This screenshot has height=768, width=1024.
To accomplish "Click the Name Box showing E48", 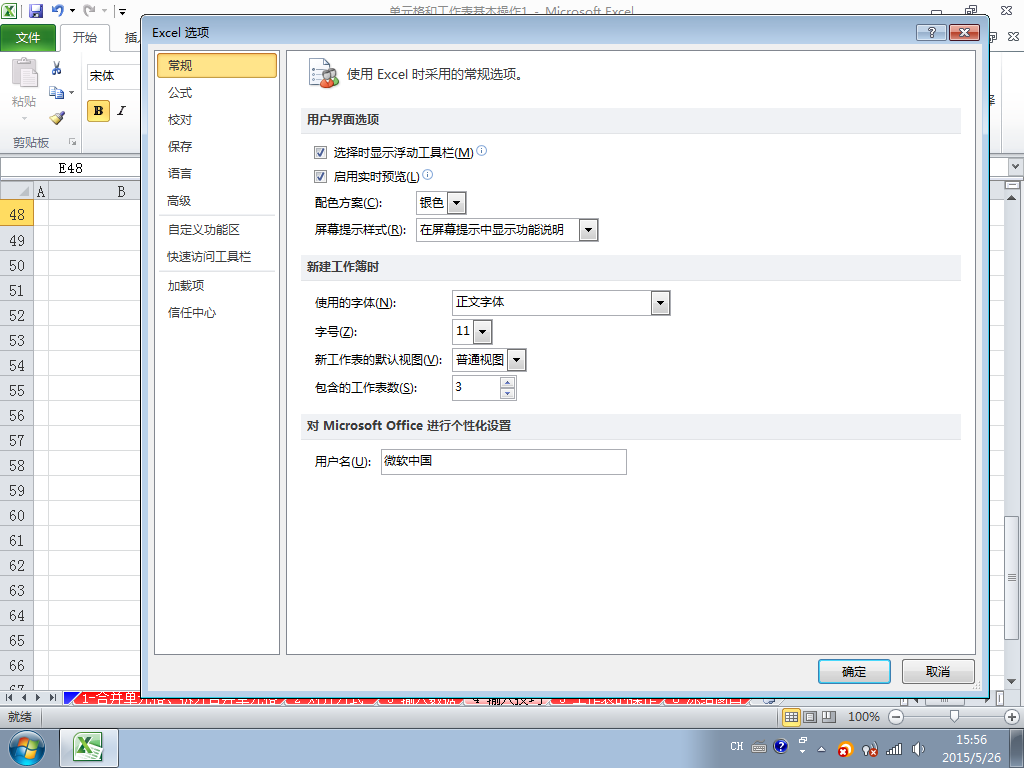I will tap(71, 168).
